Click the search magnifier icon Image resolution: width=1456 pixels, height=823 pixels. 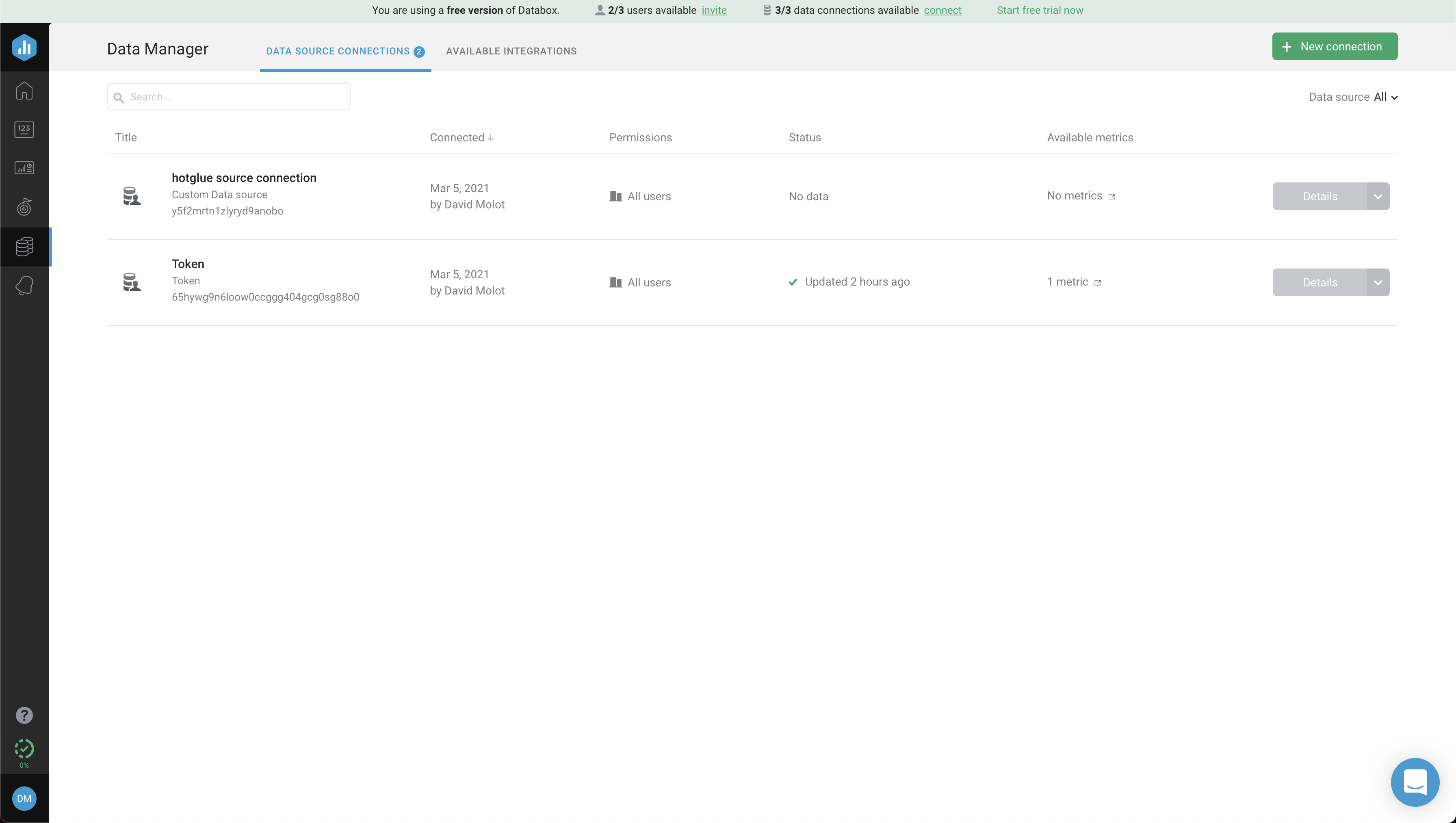119,98
